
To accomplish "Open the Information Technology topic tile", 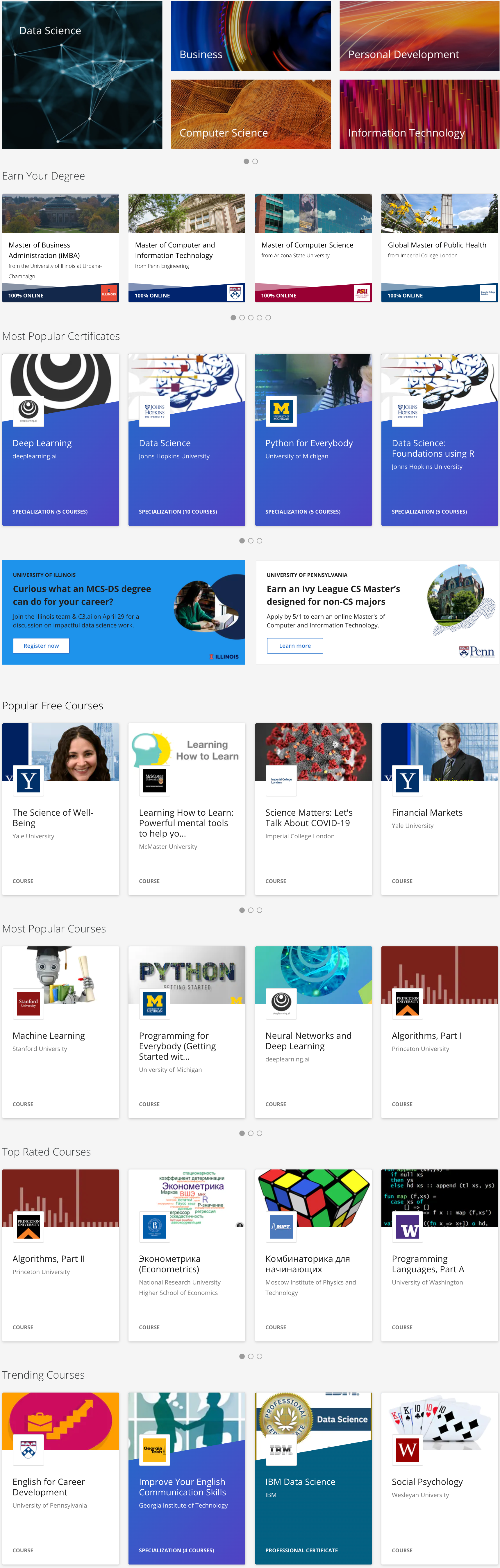I will [x=419, y=114].
